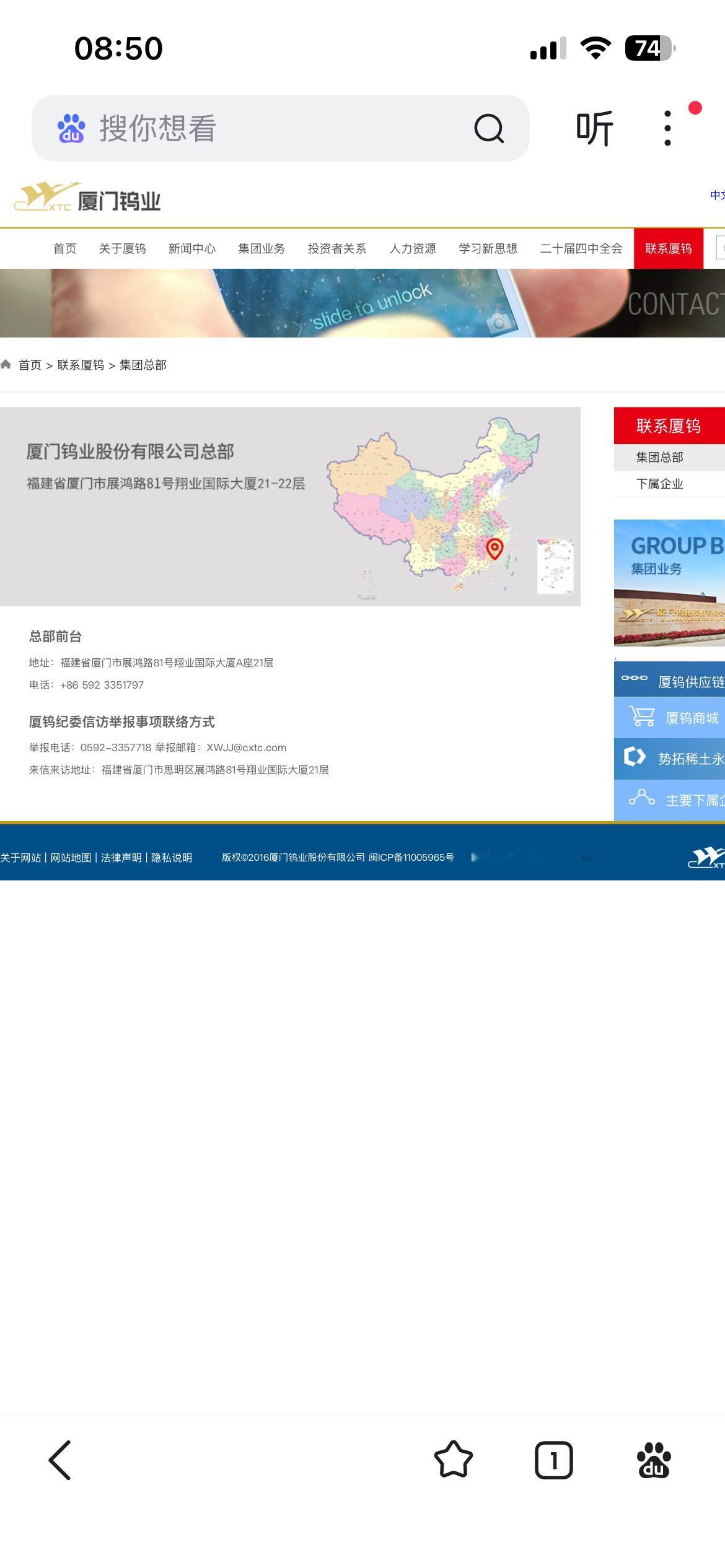
Task: Tap 厦门钨业股份有限公司总部 title
Action: point(130,451)
